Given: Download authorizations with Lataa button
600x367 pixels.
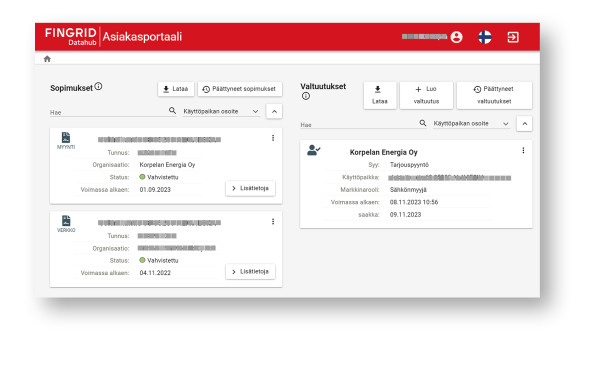Looking at the screenshot, I should pyautogui.click(x=380, y=95).
